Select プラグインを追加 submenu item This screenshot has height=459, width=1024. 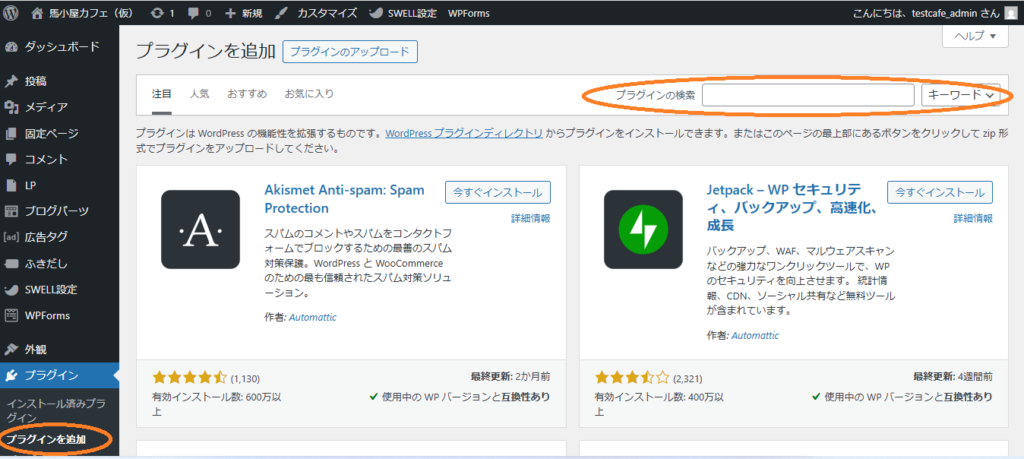click(x=46, y=440)
